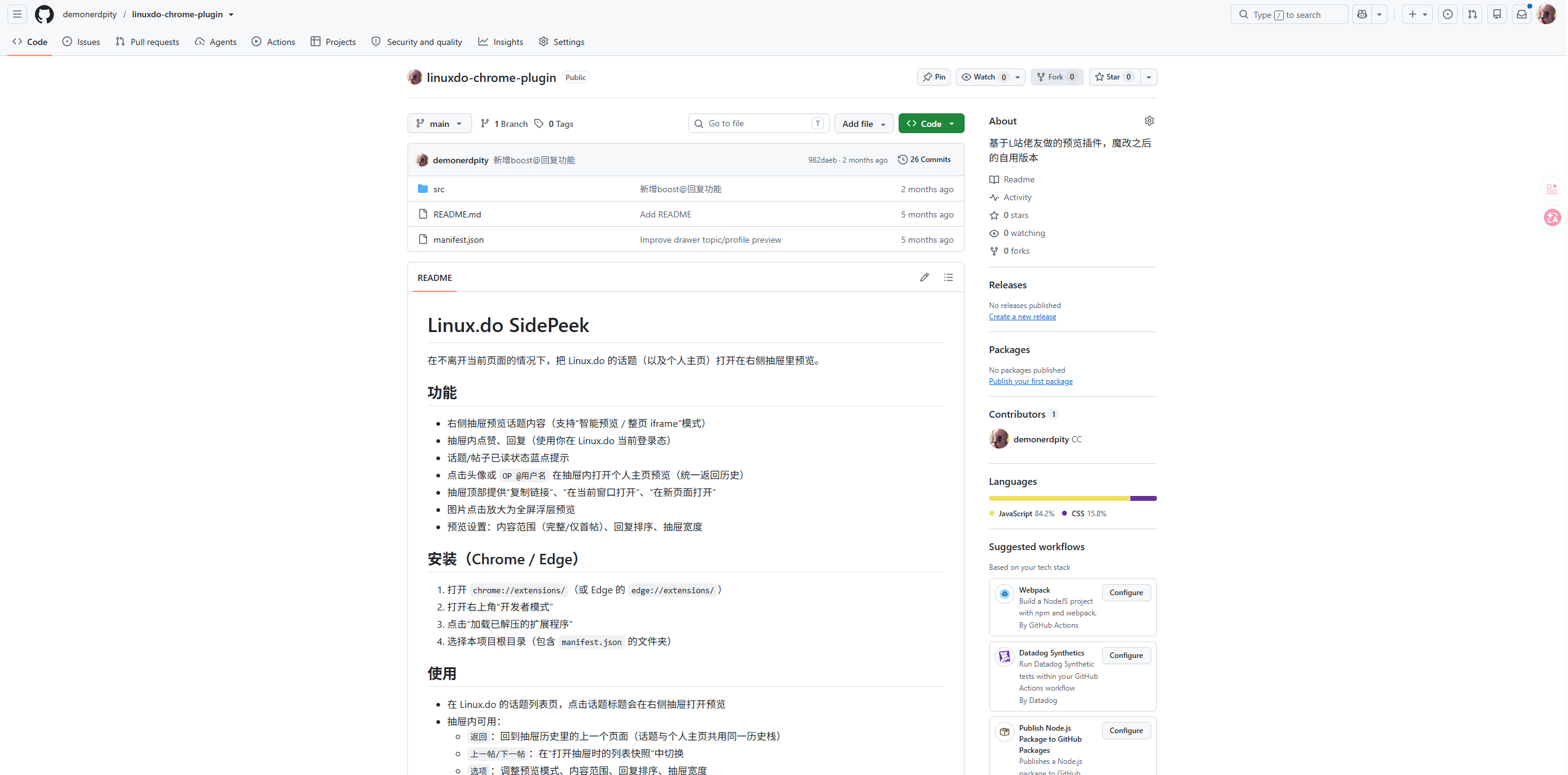
Task: Open the Projects tab
Action: (333, 42)
